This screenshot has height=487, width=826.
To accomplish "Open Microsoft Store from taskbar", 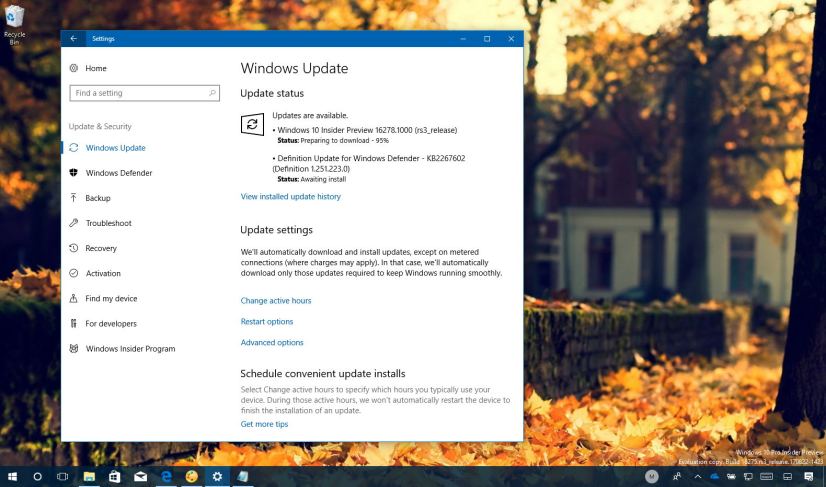I will pos(114,476).
